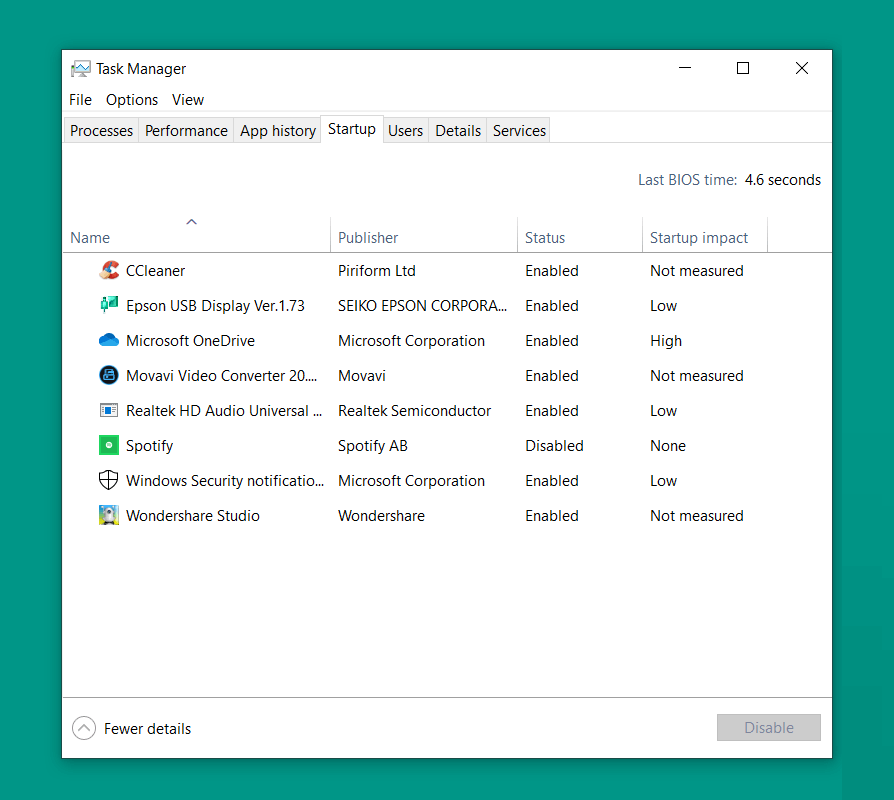
Task: Switch to the Performance tab
Action: [186, 131]
